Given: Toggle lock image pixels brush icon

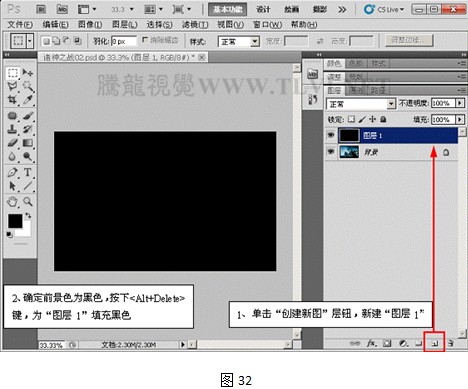Looking at the screenshot, I should coord(362,119).
